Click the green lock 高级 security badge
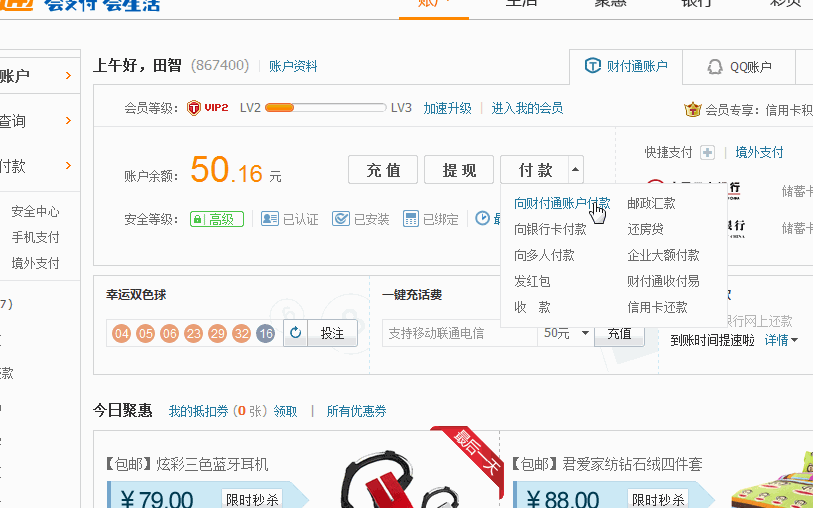This screenshot has height=508, width=813. point(217,219)
